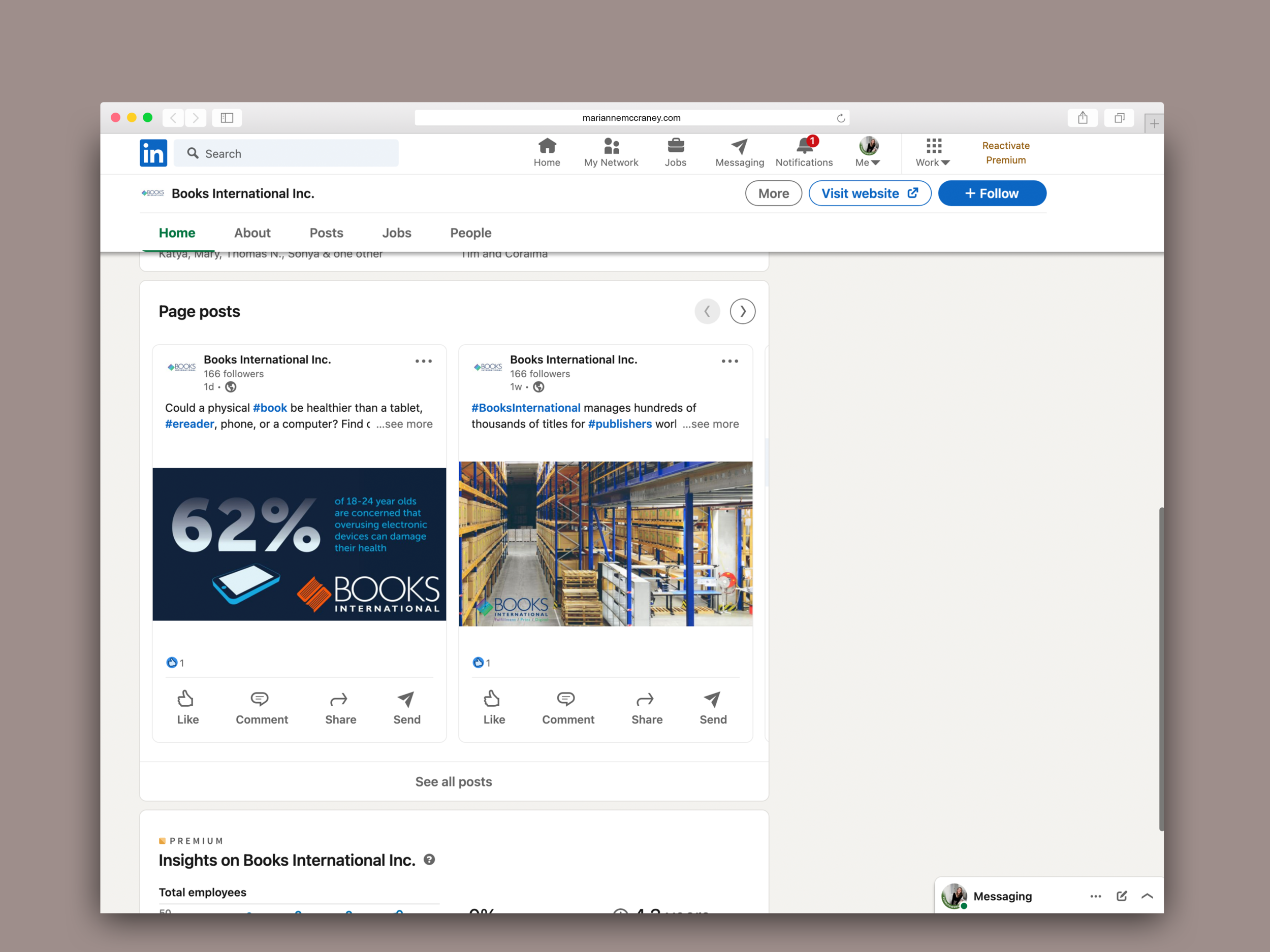
Task: Share the warehouse post
Action: (647, 708)
